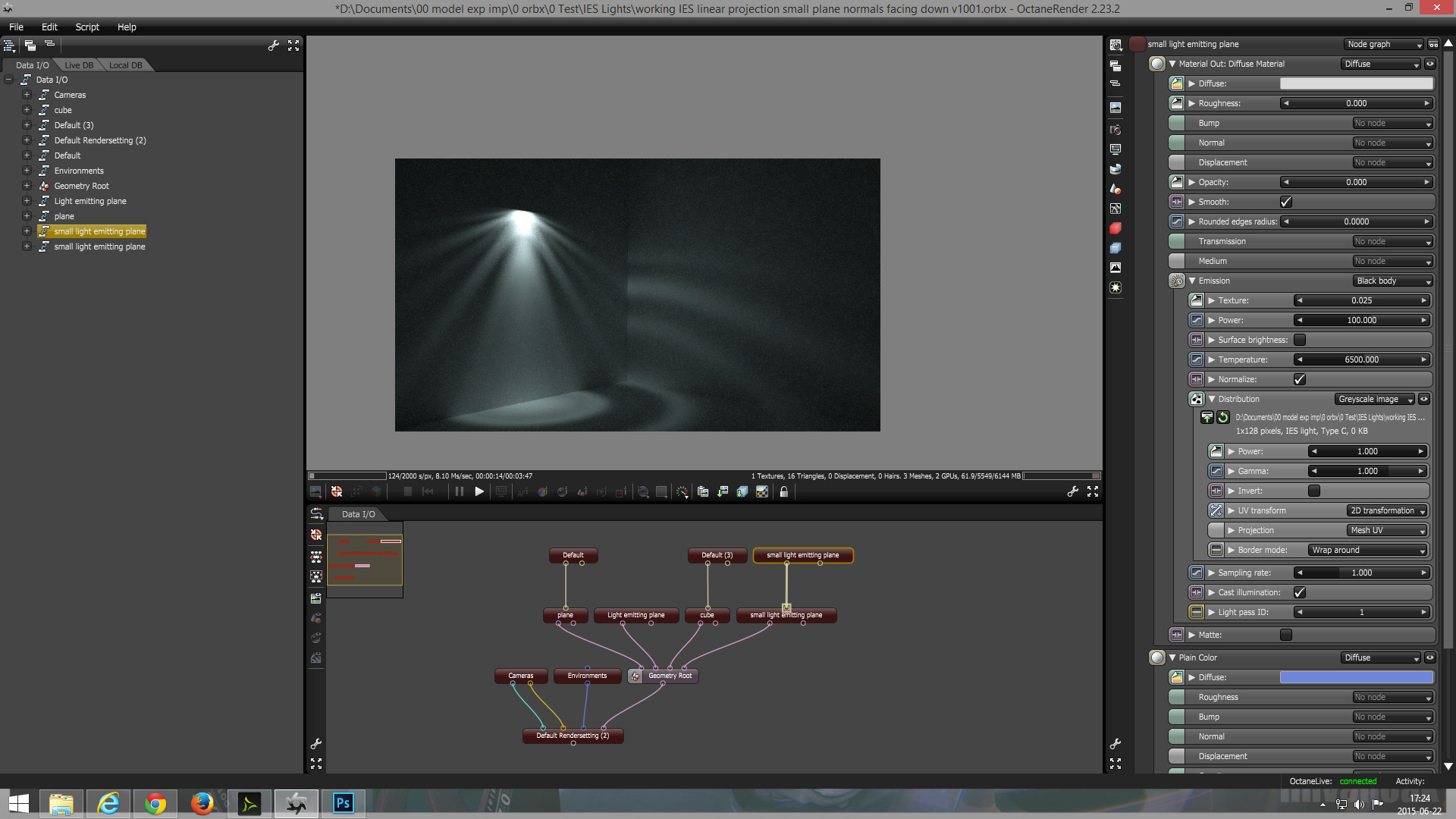The width and height of the screenshot is (1456, 819).
Task: Toggle the Surface brightness checkbox
Action: click(x=1300, y=340)
